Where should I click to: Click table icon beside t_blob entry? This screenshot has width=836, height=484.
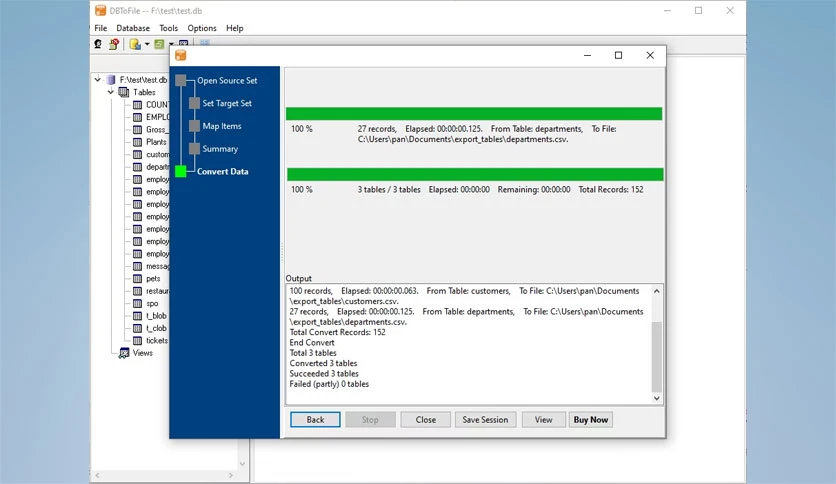137,316
